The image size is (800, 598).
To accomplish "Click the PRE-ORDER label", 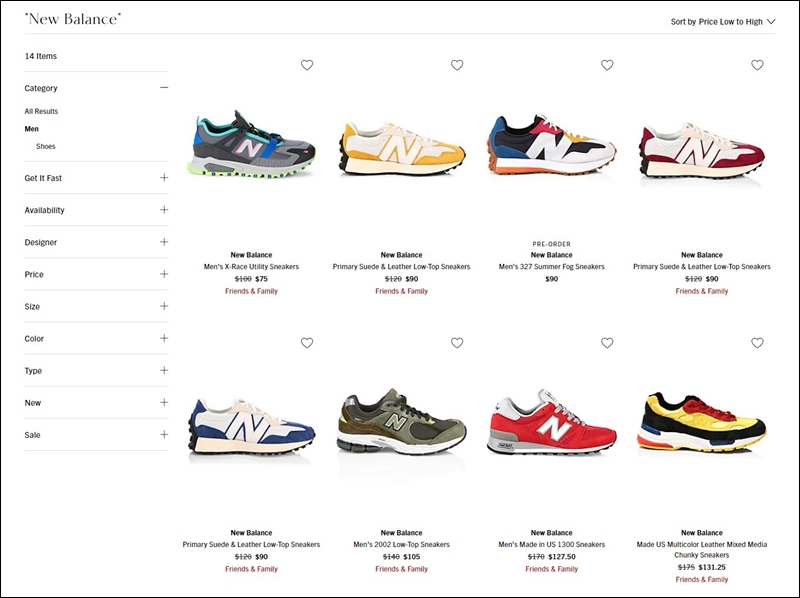I will 552,244.
